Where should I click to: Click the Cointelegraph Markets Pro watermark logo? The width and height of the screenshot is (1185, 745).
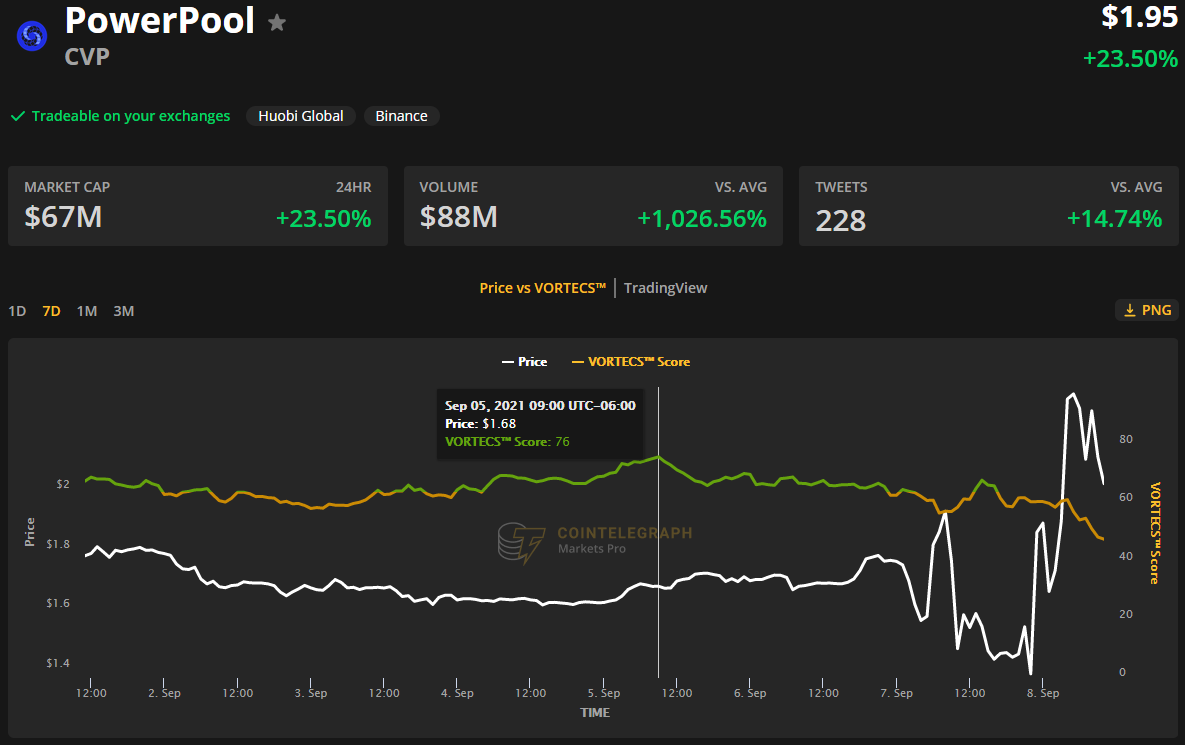pos(522,542)
